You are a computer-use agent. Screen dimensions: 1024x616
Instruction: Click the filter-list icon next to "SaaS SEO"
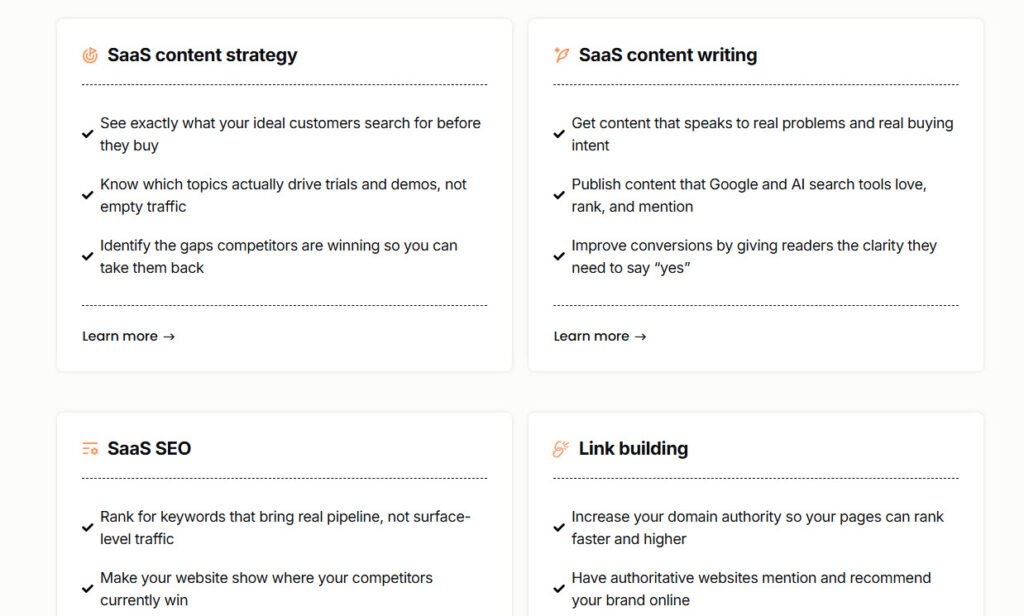(x=89, y=448)
